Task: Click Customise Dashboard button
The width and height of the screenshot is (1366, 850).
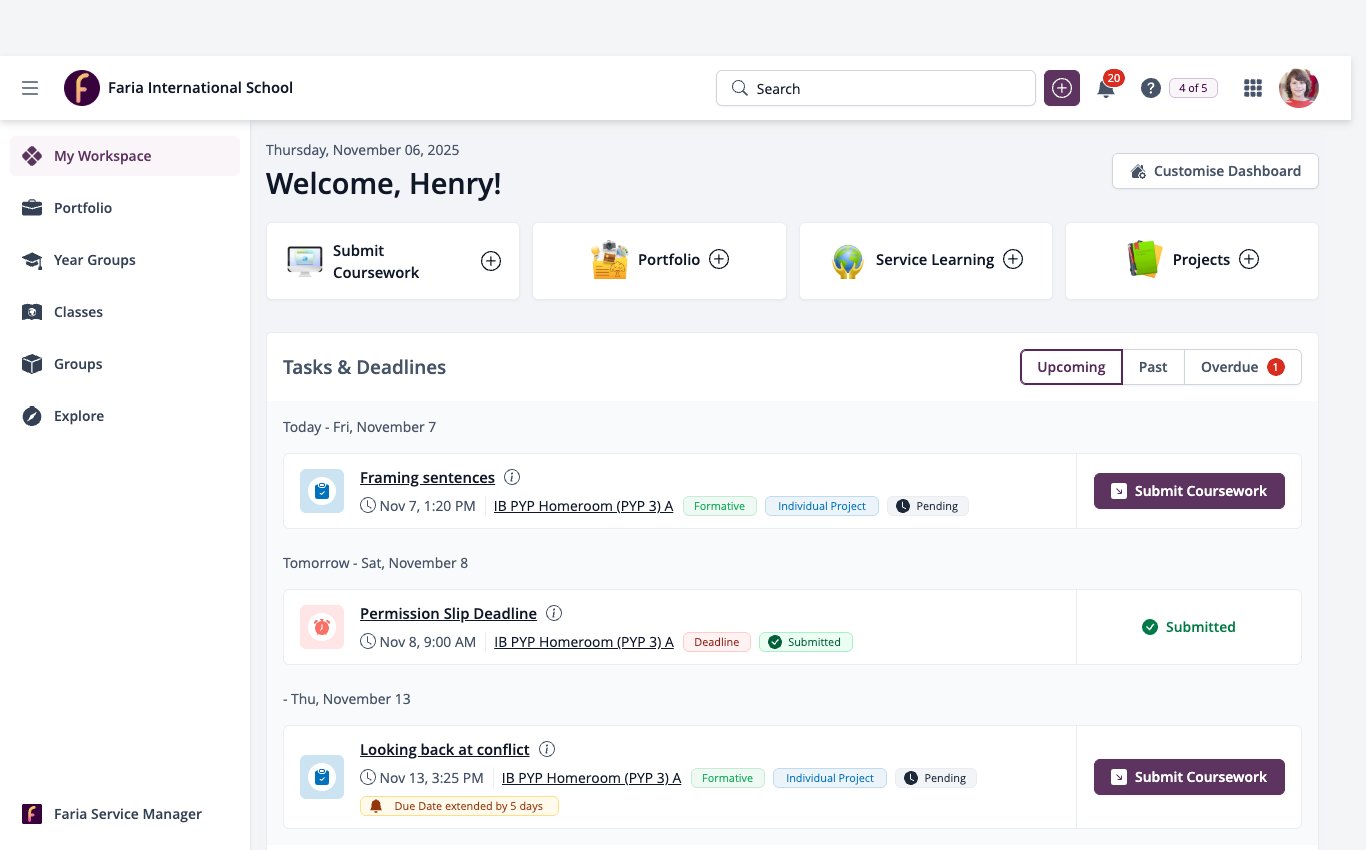Action: [x=1215, y=171]
